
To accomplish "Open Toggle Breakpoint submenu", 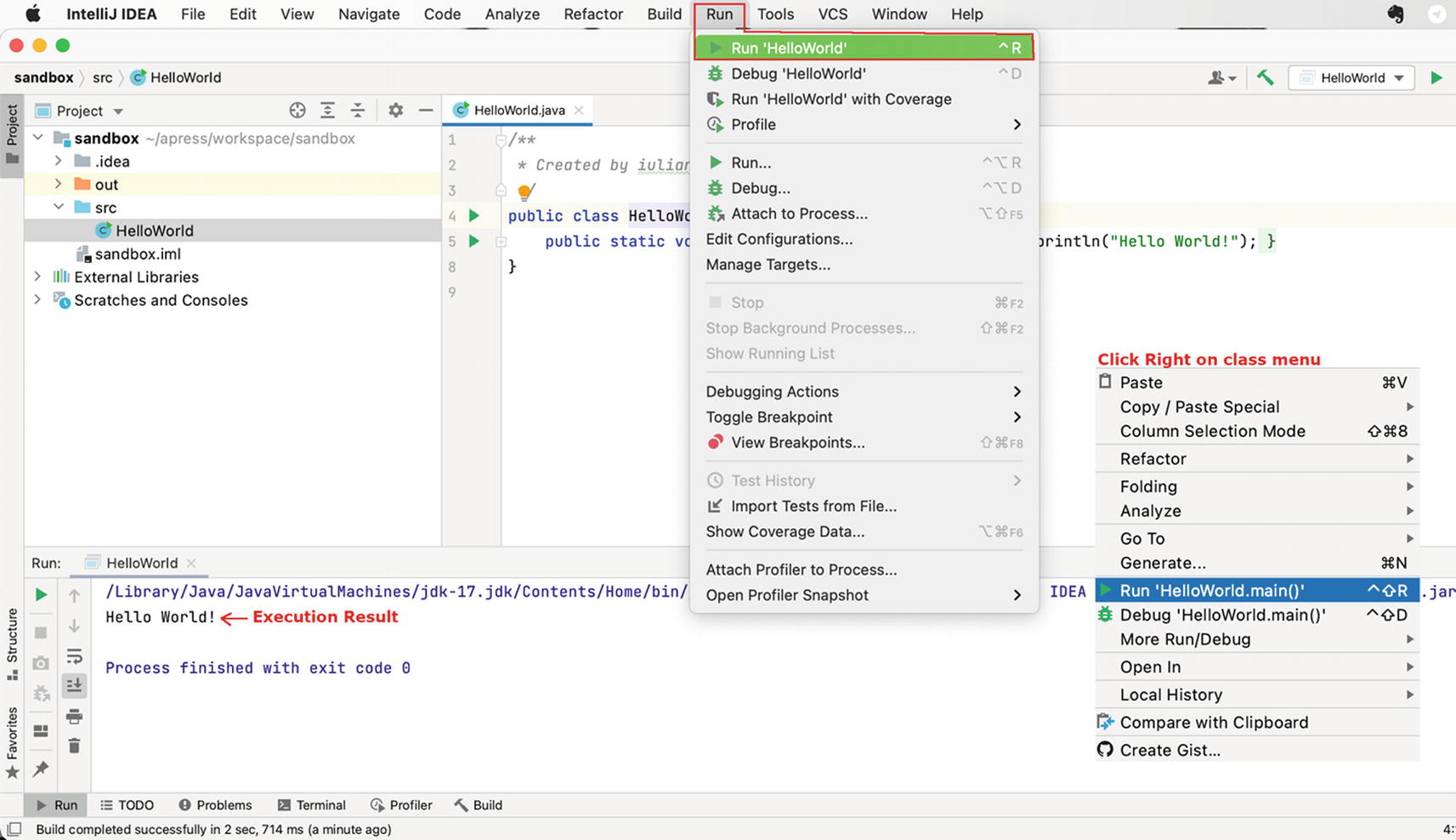I will click(864, 417).
